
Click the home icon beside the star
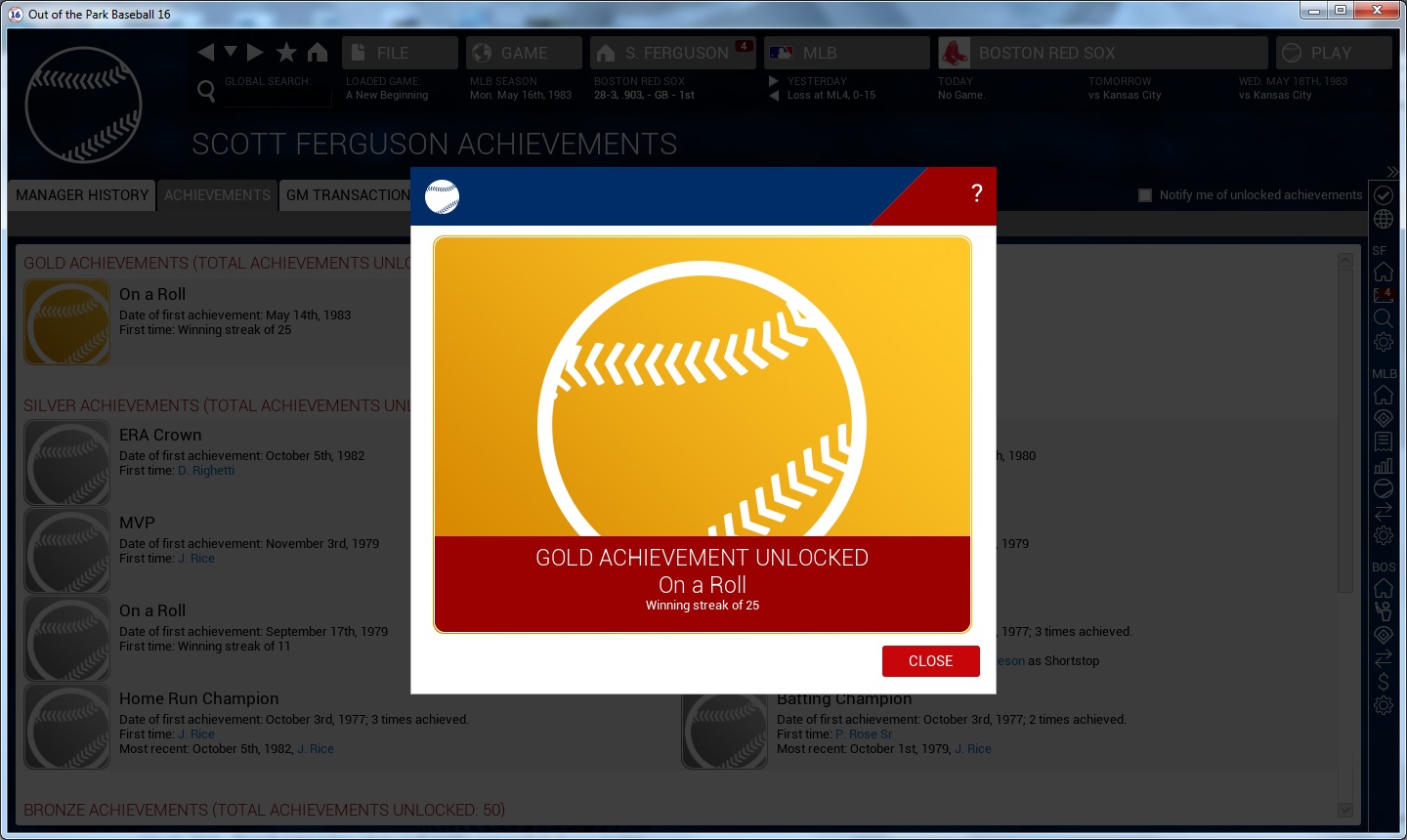318,52
